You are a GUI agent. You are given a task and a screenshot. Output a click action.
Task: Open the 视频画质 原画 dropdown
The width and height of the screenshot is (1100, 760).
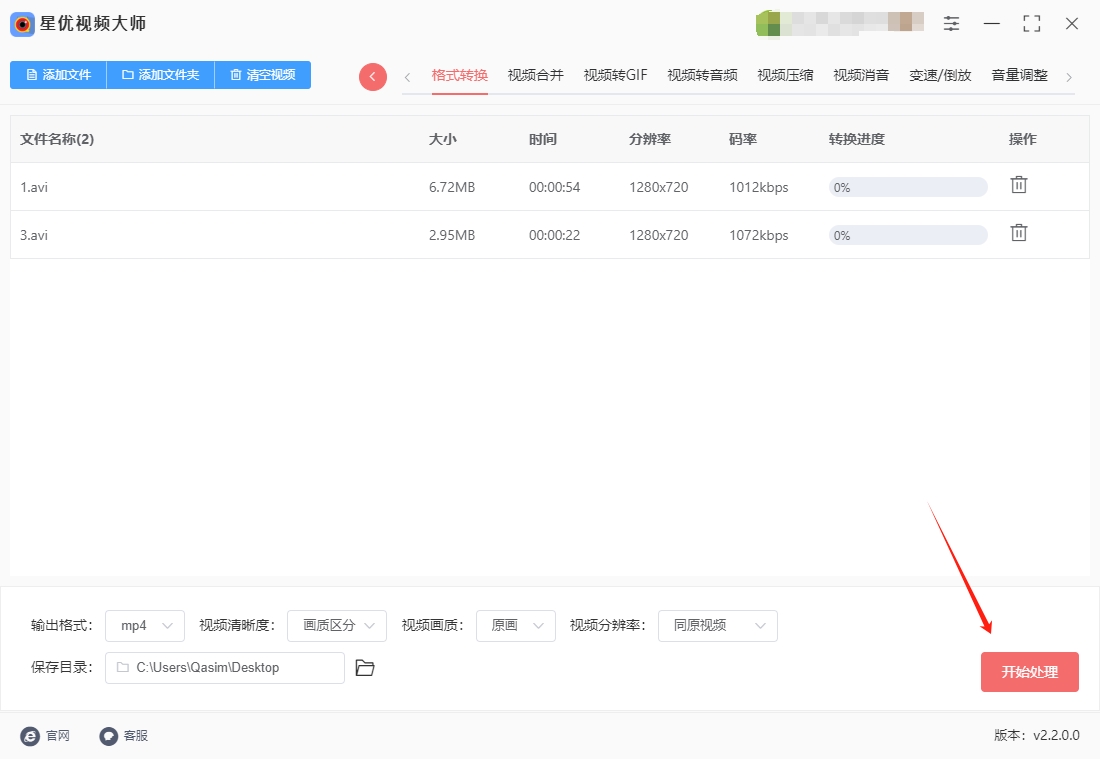[x=516, y=625]
